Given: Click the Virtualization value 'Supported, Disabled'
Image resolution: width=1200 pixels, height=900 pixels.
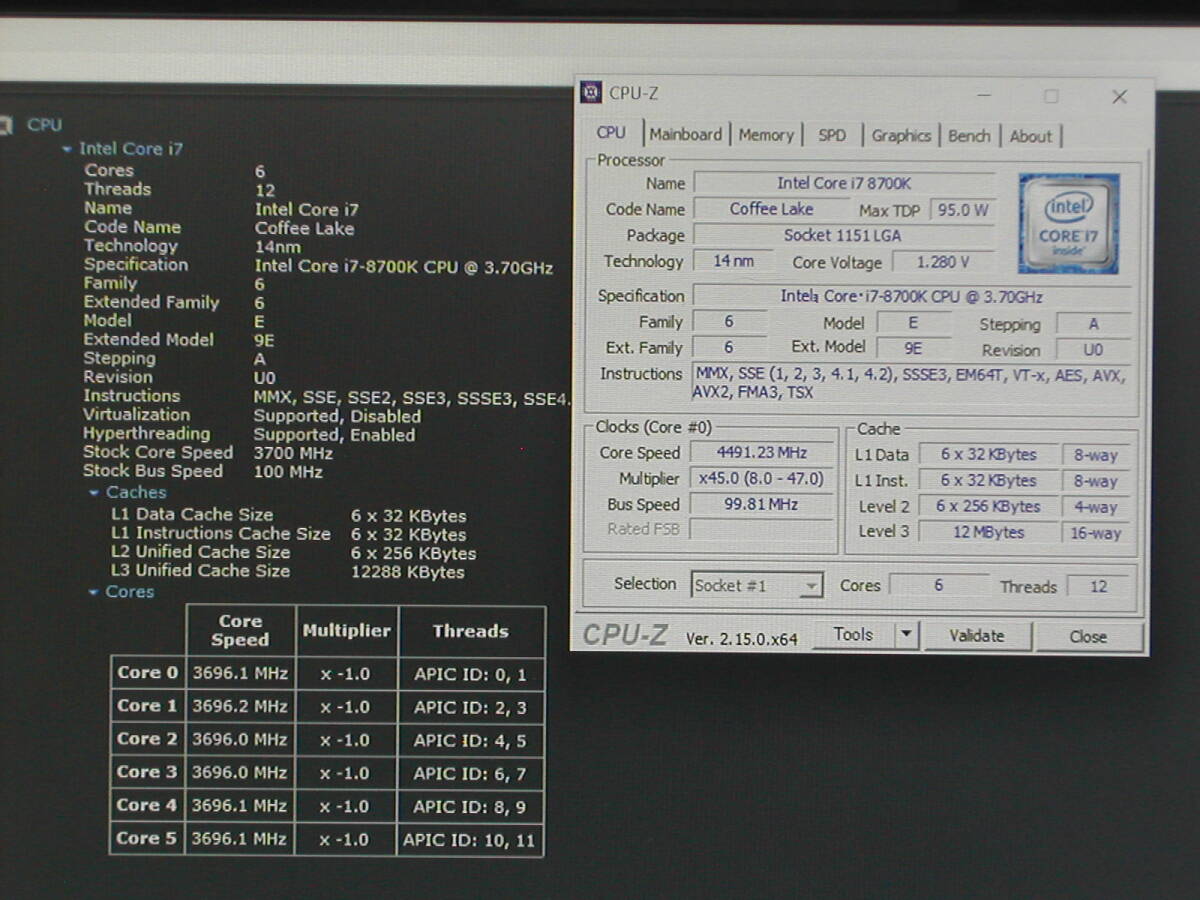Looking at the screenshot, I should pyautogui.click(x=337, y=416).
